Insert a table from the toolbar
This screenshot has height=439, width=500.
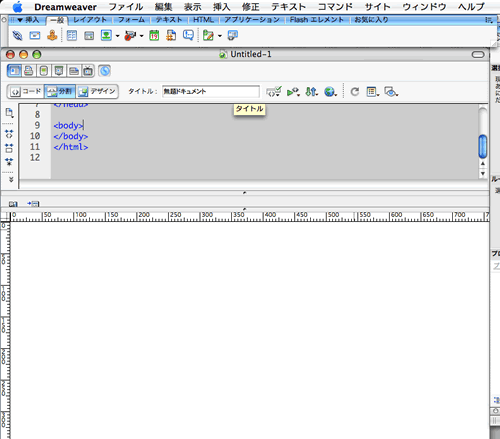click(x=72, y=35)
